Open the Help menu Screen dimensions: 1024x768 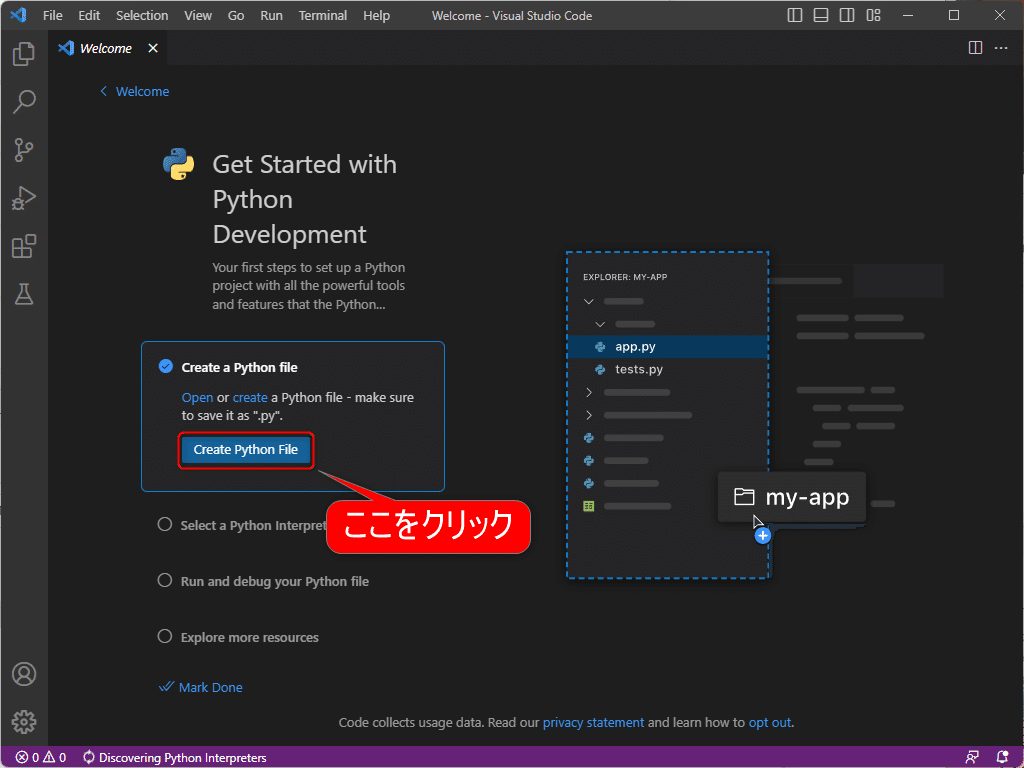376,15
